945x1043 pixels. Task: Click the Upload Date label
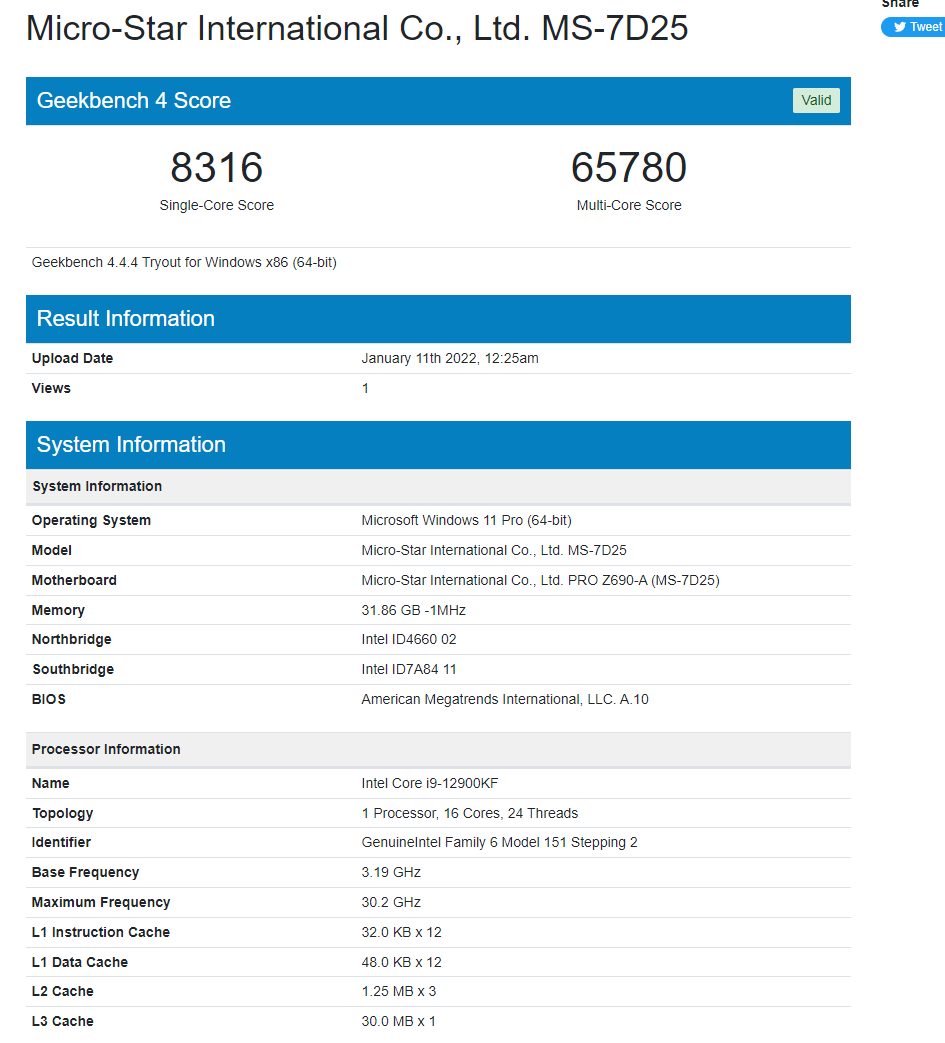(x=72, y=359)
